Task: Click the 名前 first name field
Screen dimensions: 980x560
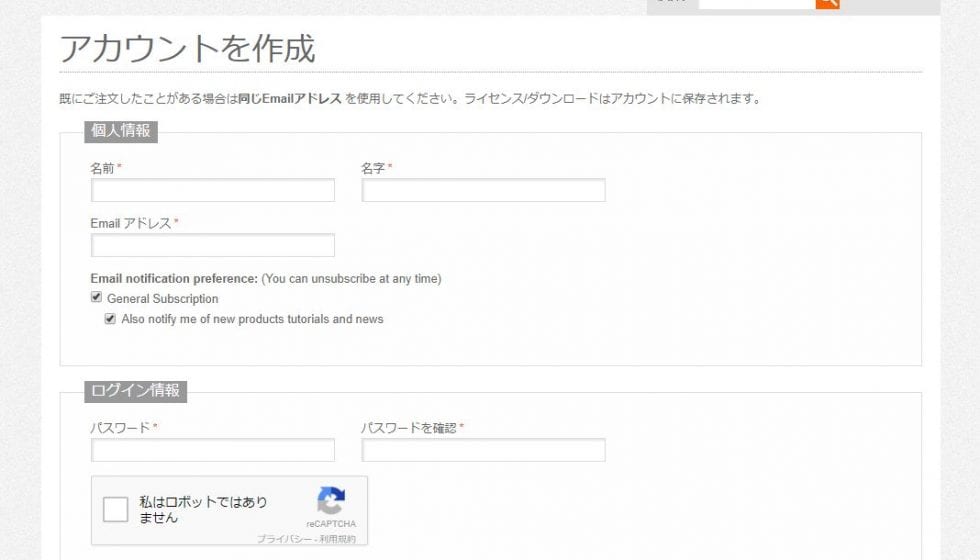Action: (x=212, y=190)
